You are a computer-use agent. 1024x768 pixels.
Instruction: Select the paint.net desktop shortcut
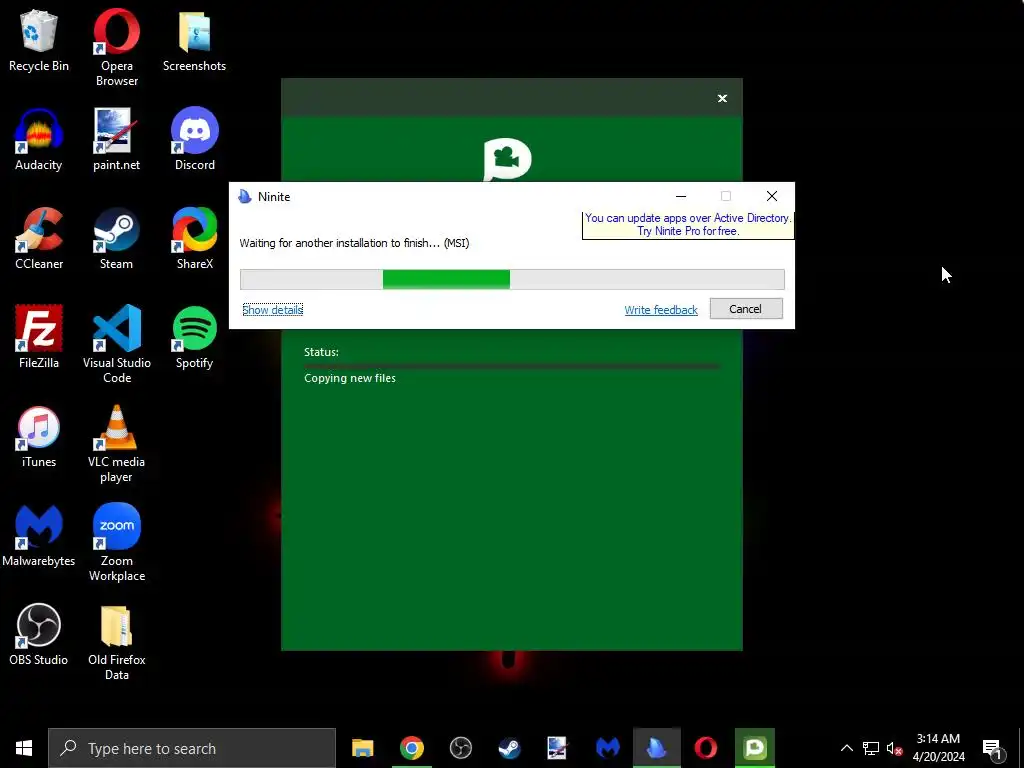click(116, 139)
